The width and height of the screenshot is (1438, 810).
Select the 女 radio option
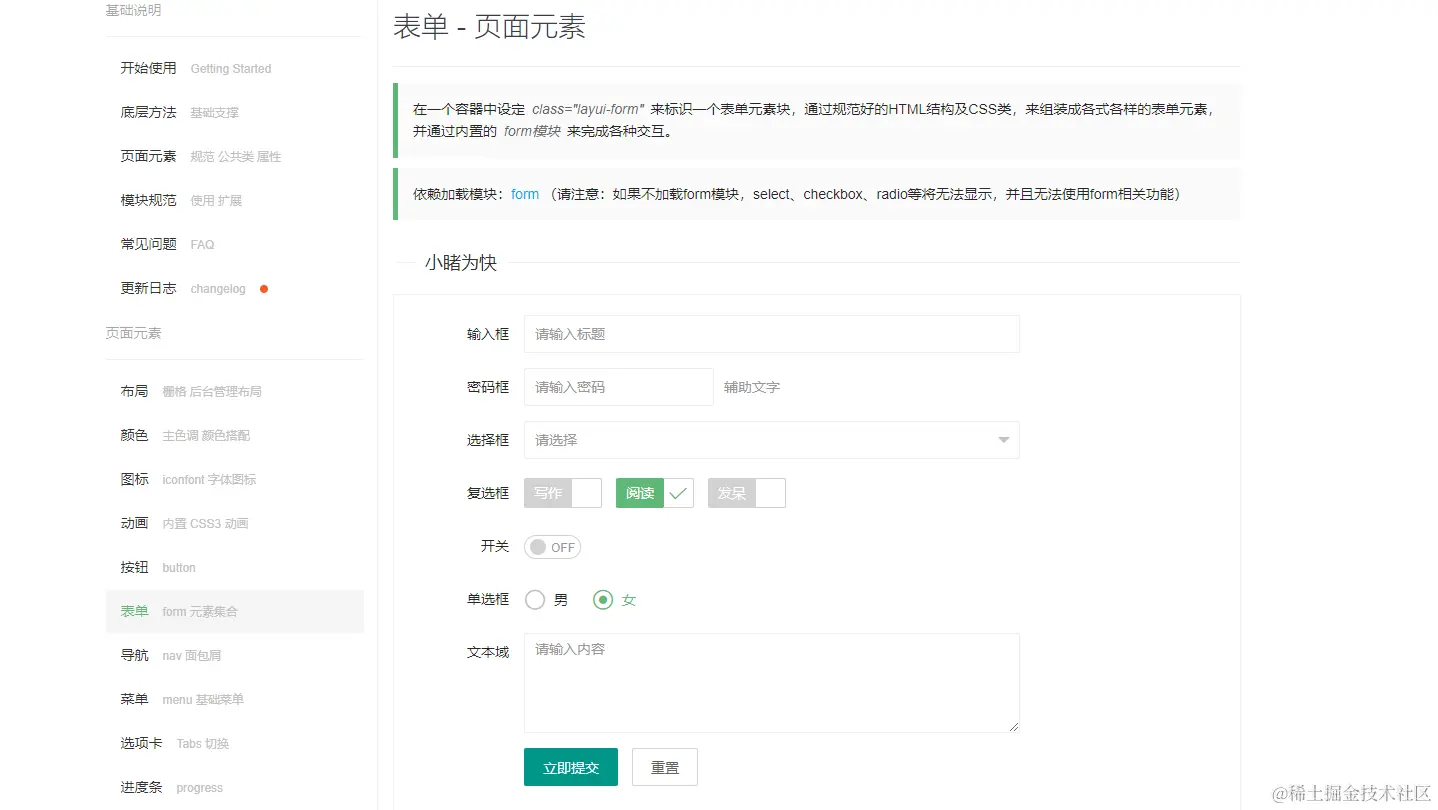tap(615, 600)
